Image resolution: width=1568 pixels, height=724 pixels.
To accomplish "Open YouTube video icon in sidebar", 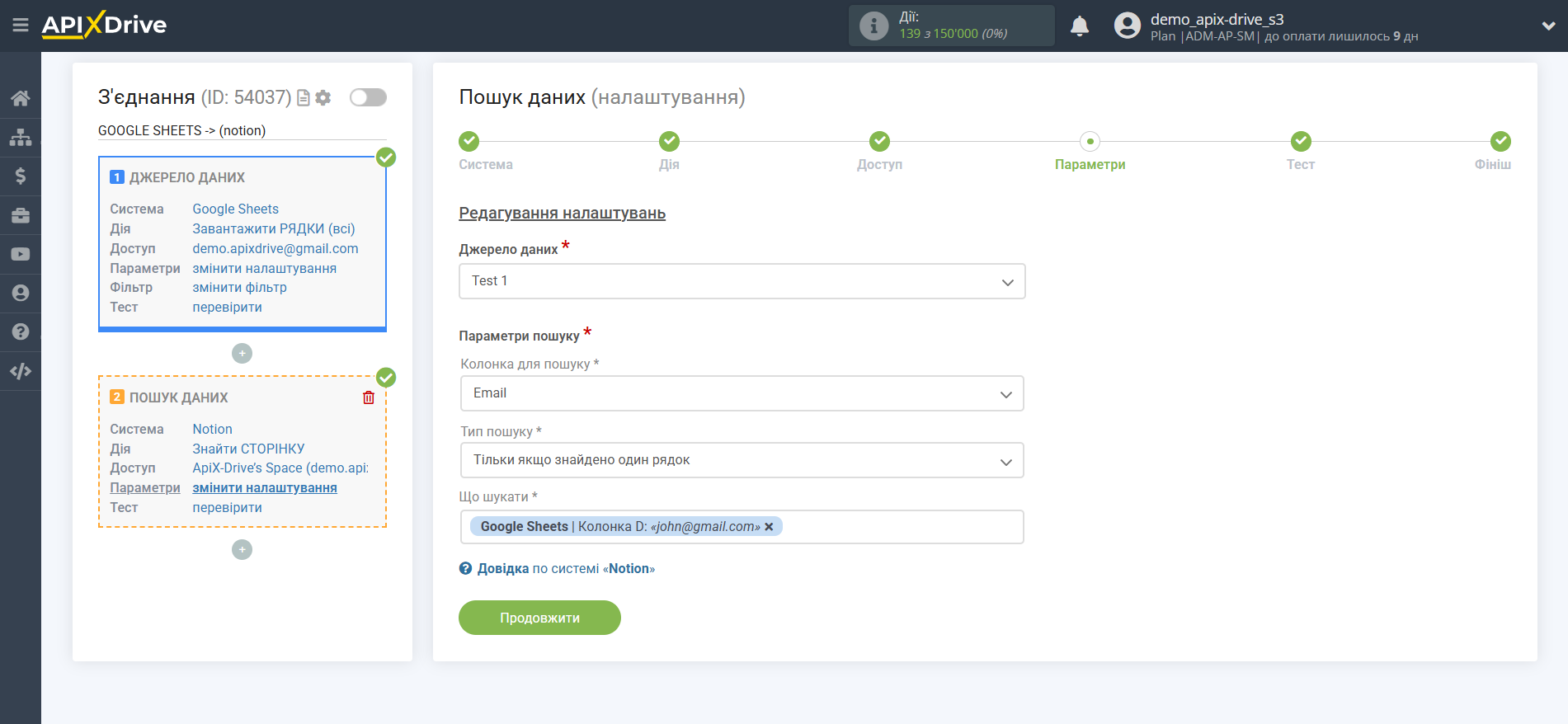I will (21, 254).
